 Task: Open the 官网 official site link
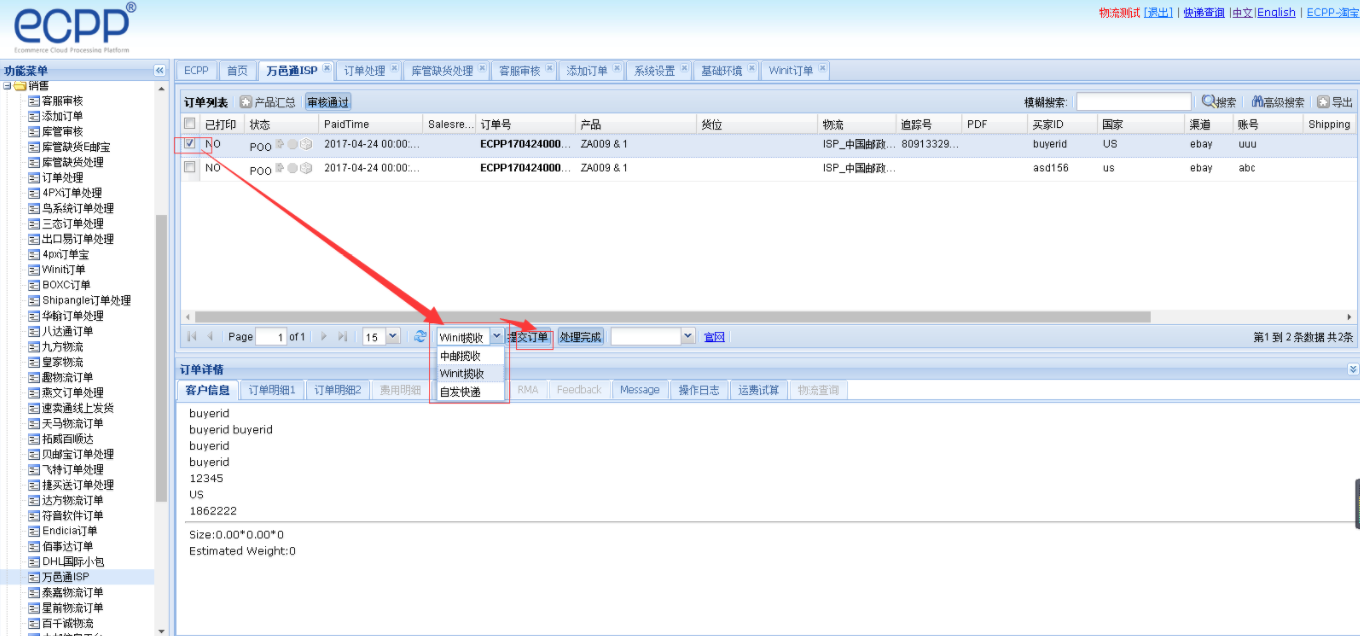pos(714,337)
